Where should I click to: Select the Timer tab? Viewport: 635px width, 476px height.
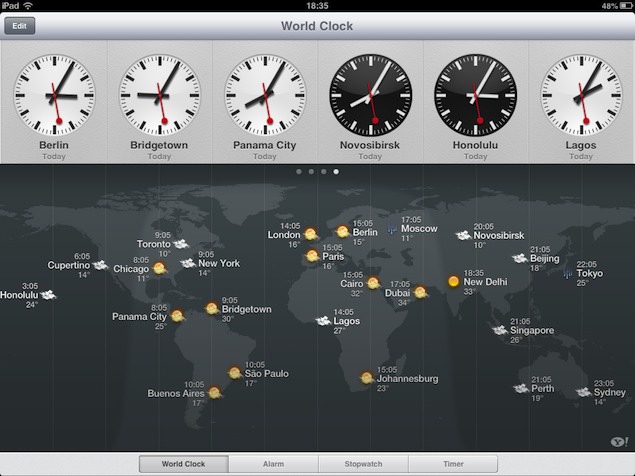[x=453, y=464]
